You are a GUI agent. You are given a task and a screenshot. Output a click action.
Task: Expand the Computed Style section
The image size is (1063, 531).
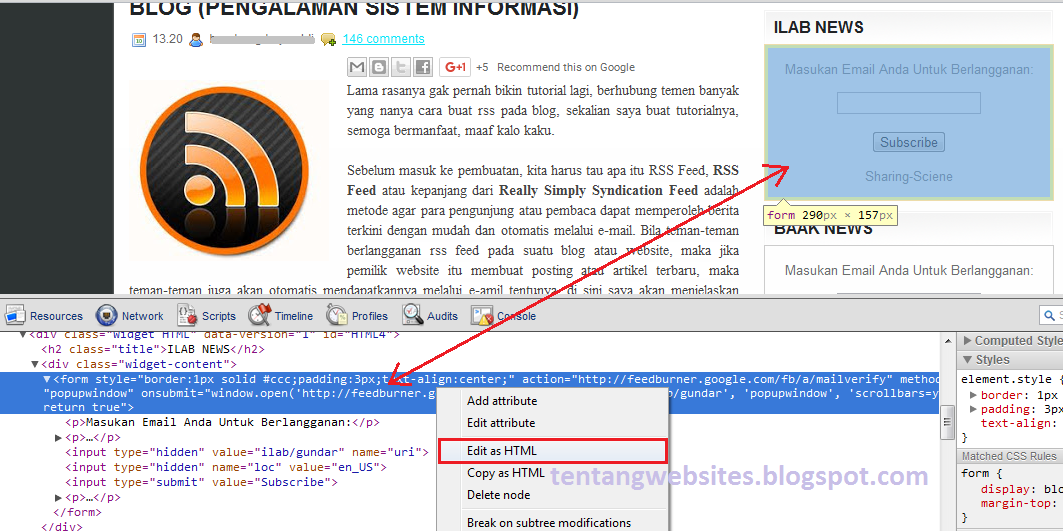(967, 341)
